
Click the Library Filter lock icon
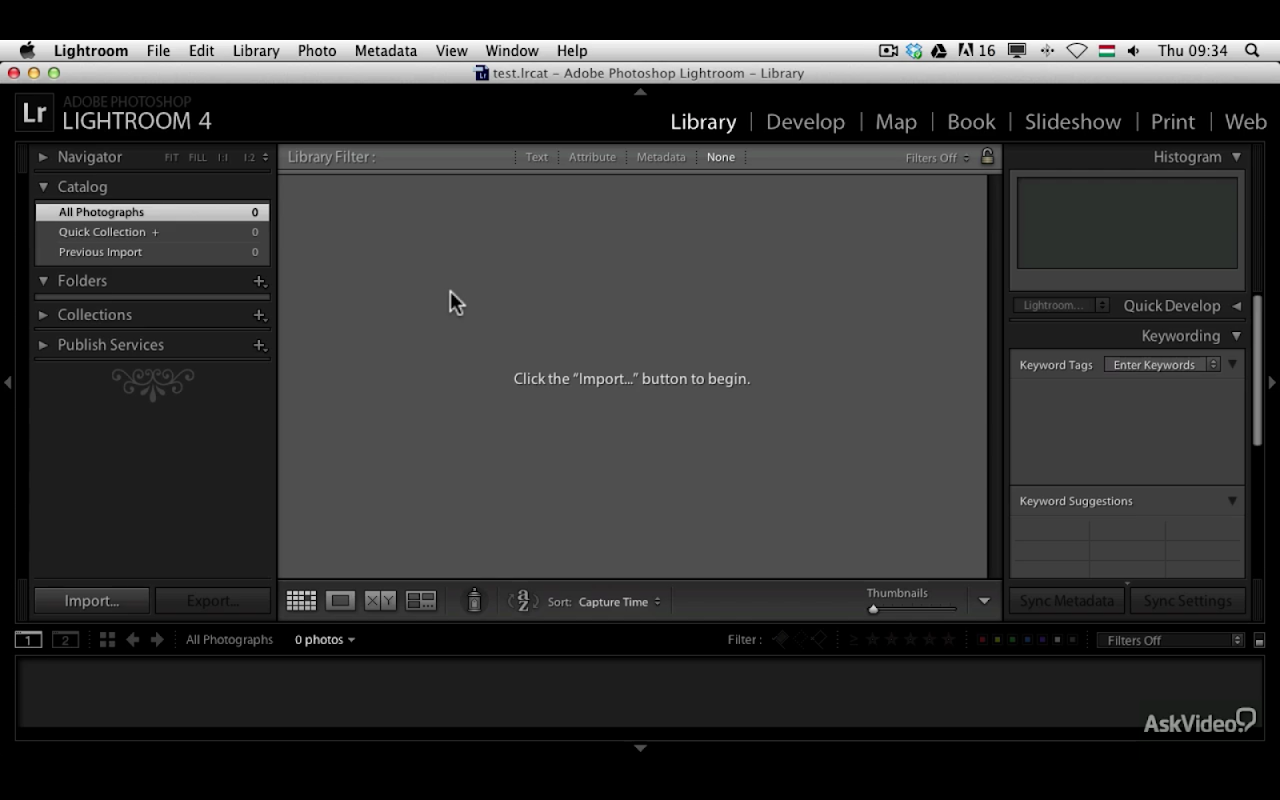click(x=987, y=156)
